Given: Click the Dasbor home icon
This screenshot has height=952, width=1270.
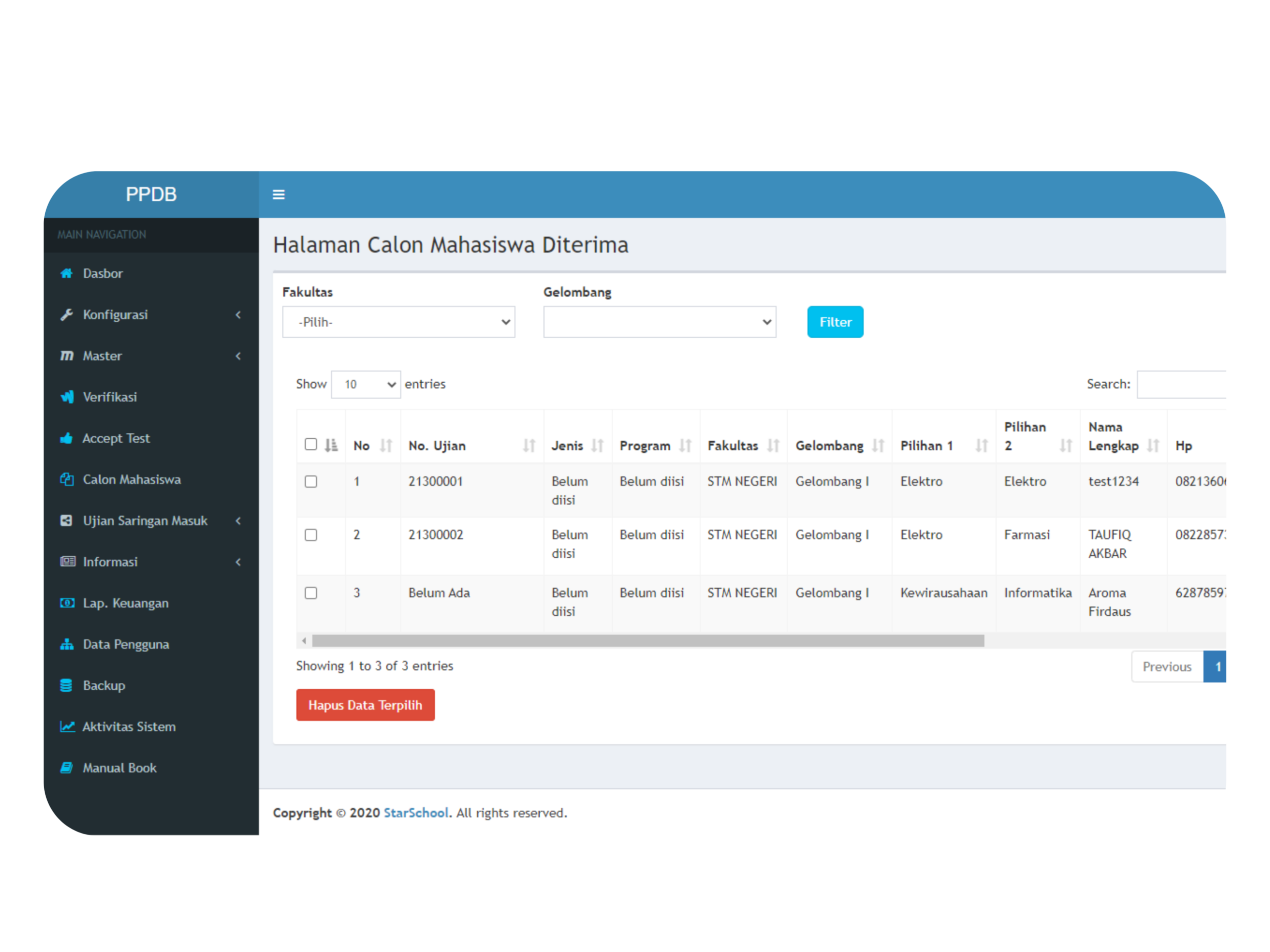Looking at the screenshot, I should click(x=66, y=273).
